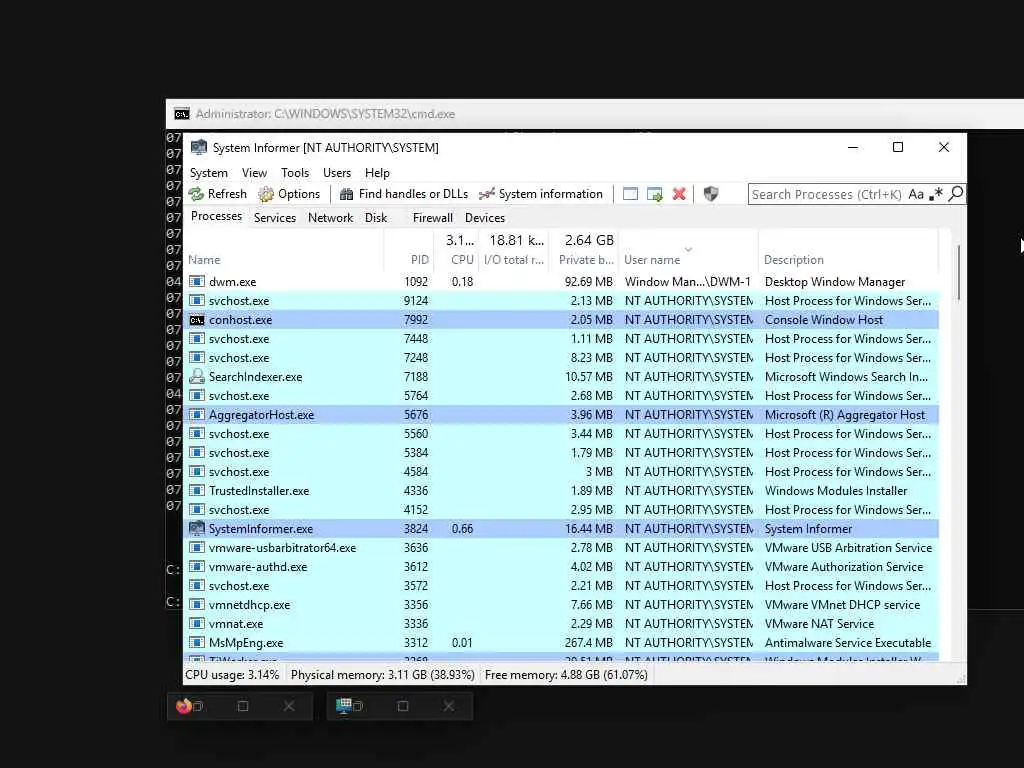
Task: Open Find handles or DLLs
Action: point(404,194)
